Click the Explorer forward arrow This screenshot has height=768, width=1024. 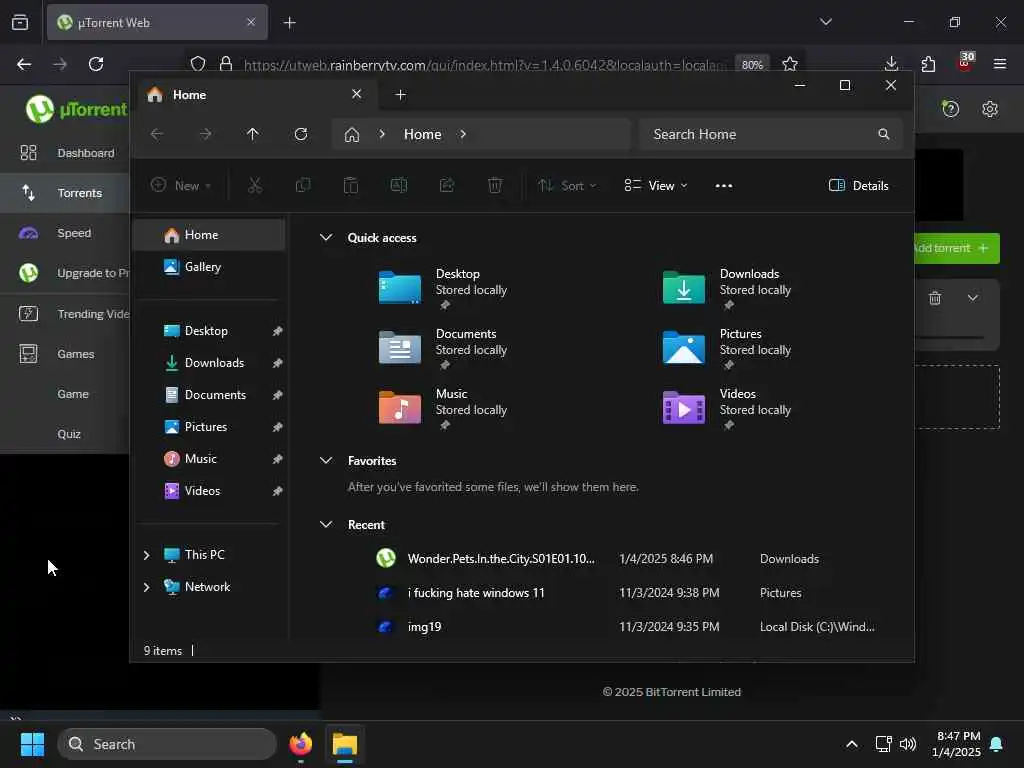pos(205,134)
